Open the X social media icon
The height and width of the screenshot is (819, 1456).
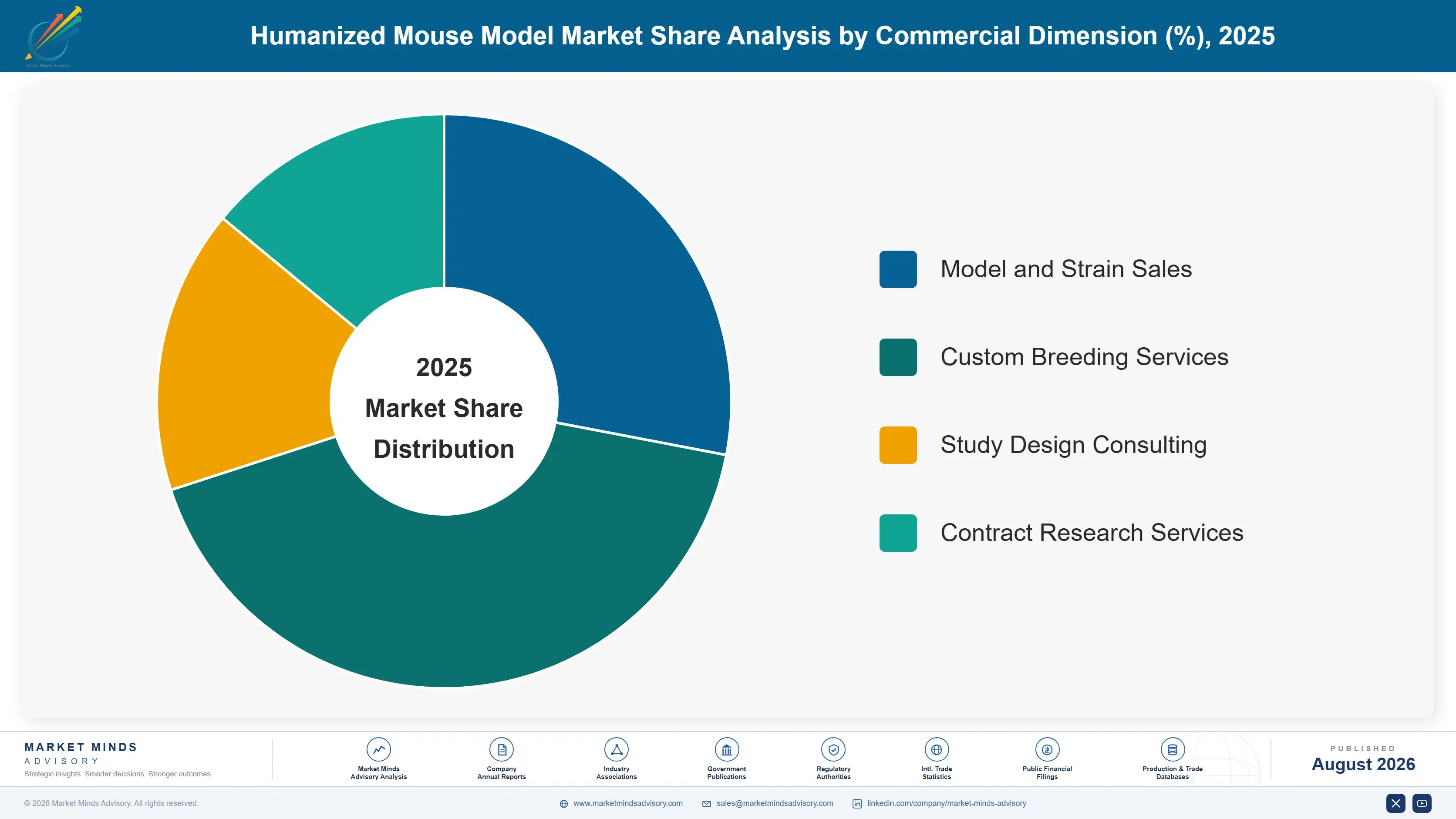coord(1395,803)
